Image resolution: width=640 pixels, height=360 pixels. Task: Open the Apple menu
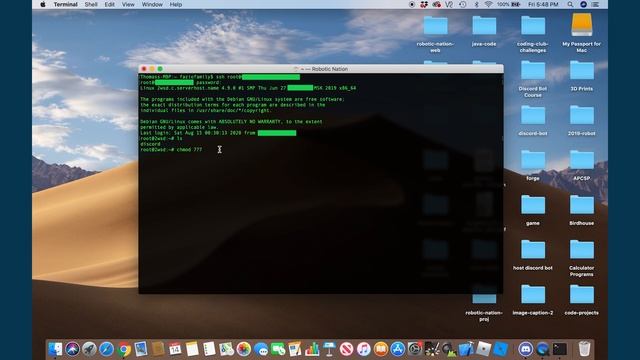click(43, 4)
